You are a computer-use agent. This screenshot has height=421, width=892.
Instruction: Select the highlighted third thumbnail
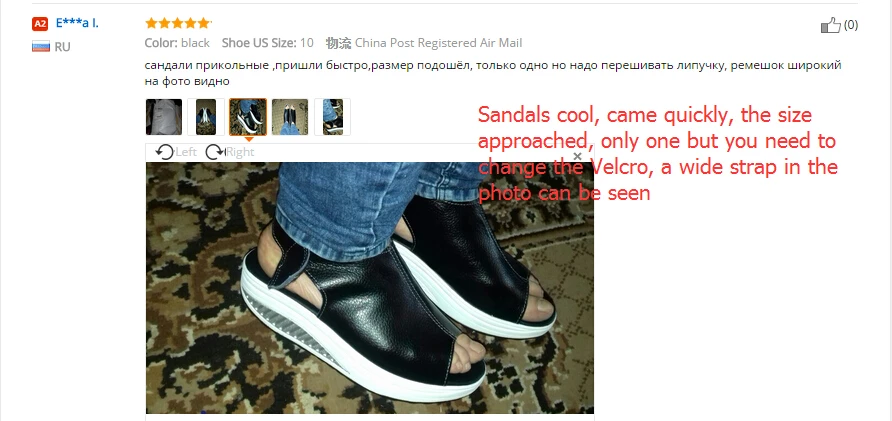(248, 117)
